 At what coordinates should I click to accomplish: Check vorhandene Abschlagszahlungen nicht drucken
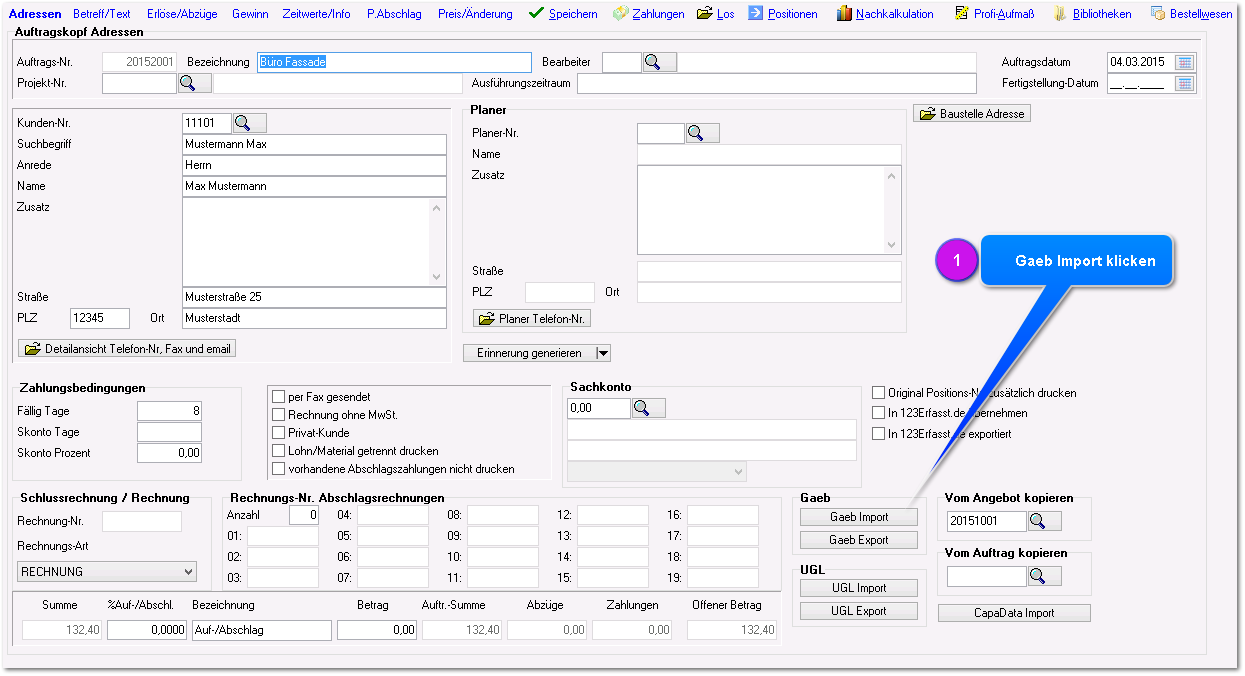pos(279,469)
